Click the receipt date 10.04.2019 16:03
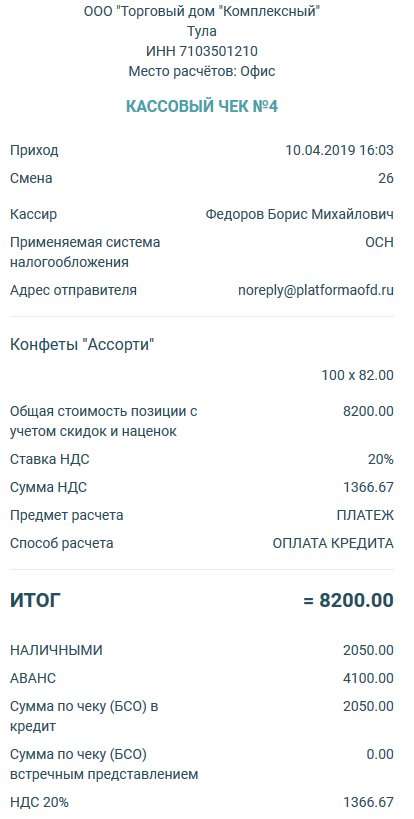This screenshot has height=819, width=414. pyautogui.click(x=339, y=151)
